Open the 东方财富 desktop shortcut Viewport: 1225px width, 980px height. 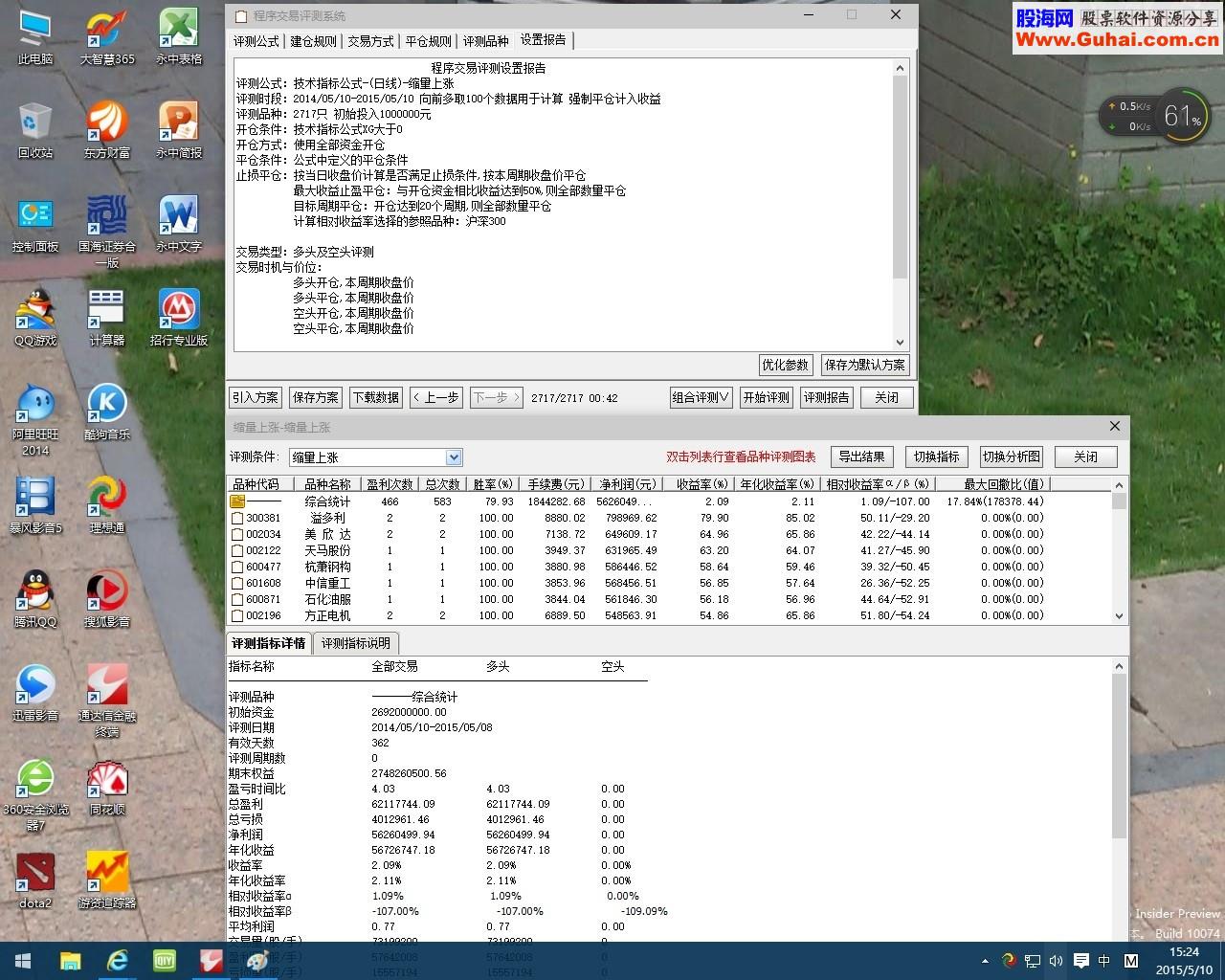pos(107,131)
